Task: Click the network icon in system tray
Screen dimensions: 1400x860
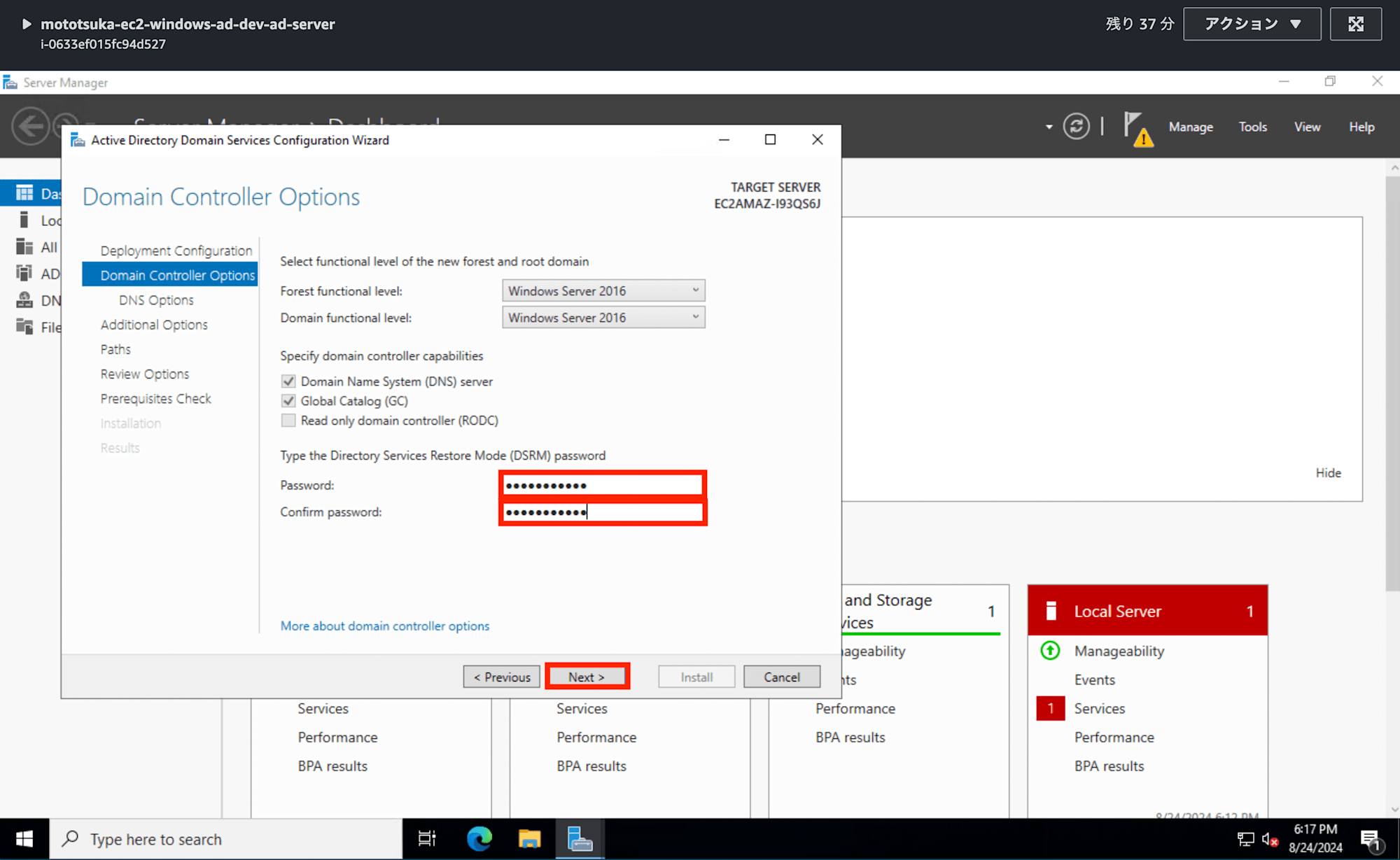Action: [1245, 839]
